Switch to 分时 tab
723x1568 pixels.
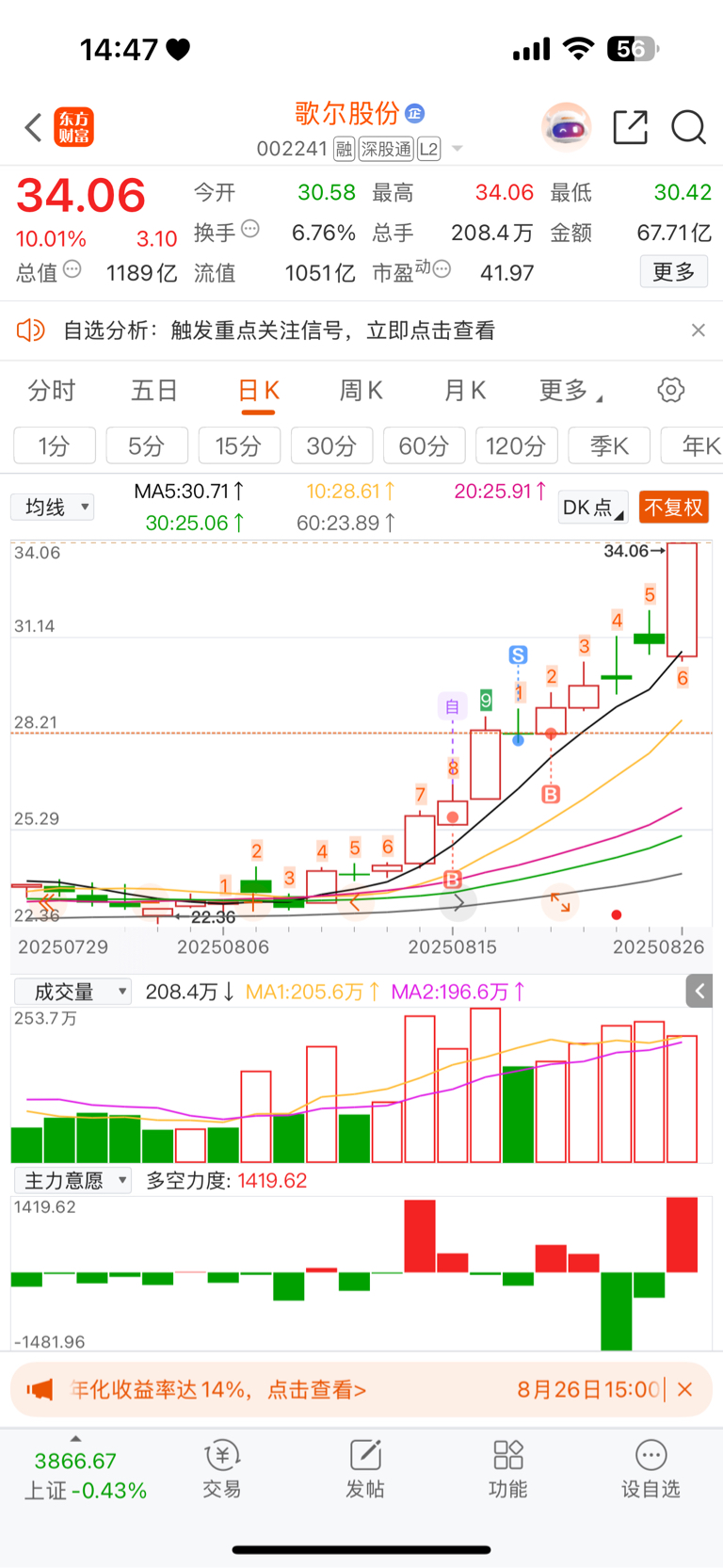pyautogui.click(x=52, y=391)
